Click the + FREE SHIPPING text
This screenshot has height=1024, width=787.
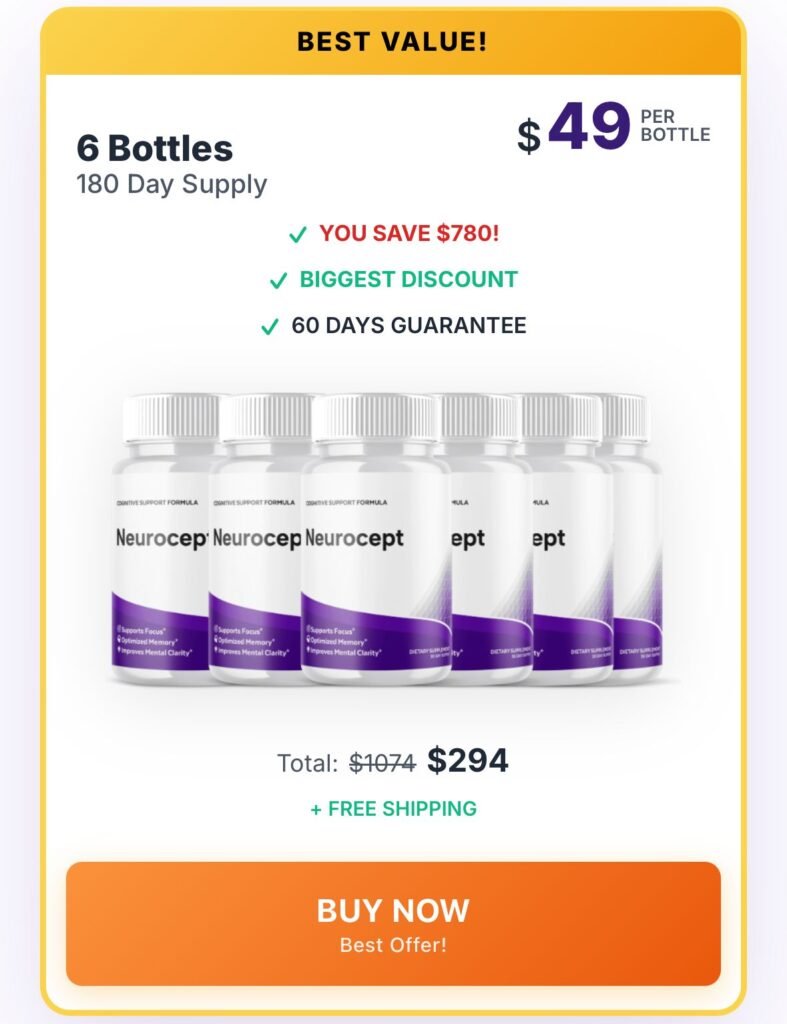tap(393, 808)
